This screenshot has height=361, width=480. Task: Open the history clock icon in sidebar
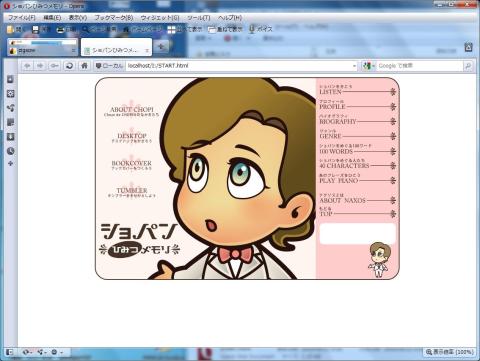click(10, 151)
